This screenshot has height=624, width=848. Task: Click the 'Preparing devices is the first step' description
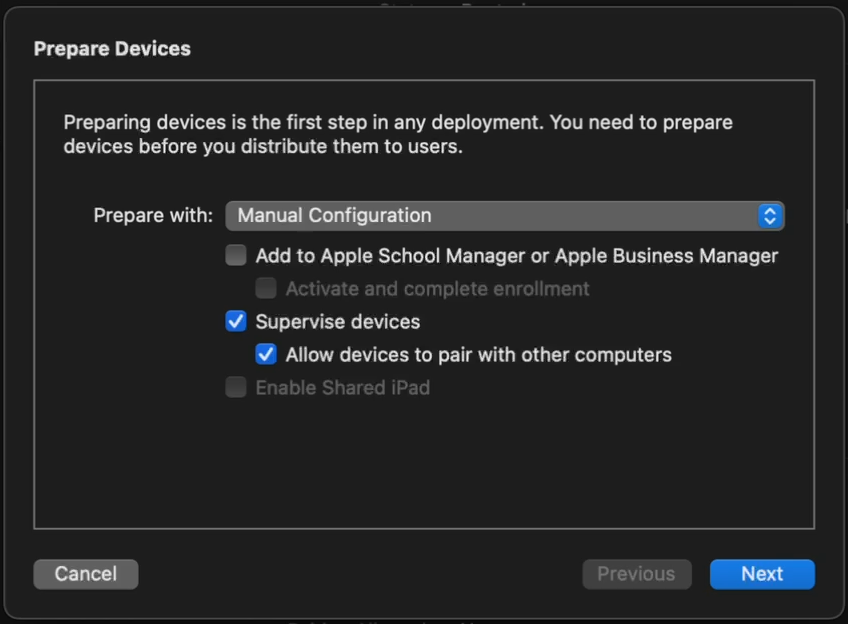point(398,135)
